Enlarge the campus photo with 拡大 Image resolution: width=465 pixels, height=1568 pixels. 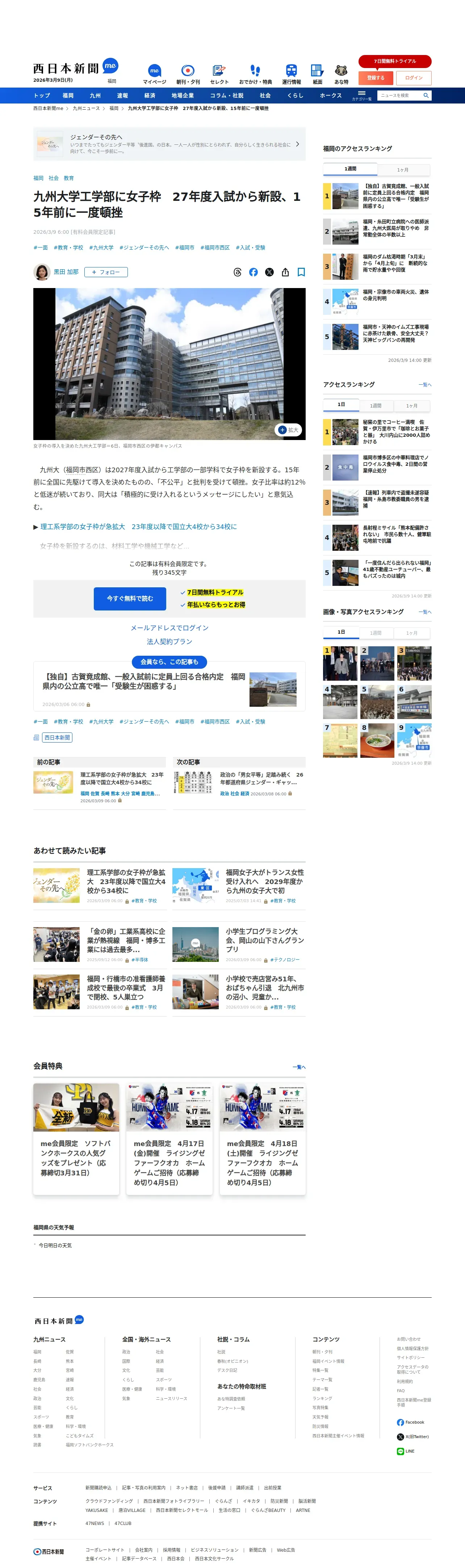tap(288, 430)
